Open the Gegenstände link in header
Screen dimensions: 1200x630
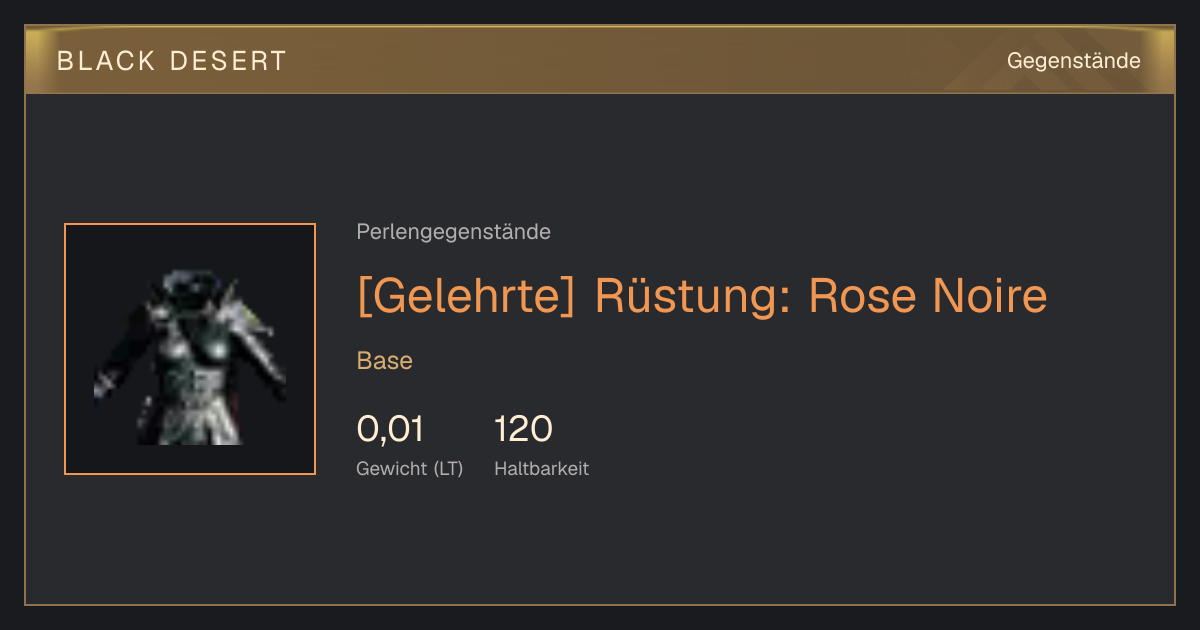(x=1073, y=61)
